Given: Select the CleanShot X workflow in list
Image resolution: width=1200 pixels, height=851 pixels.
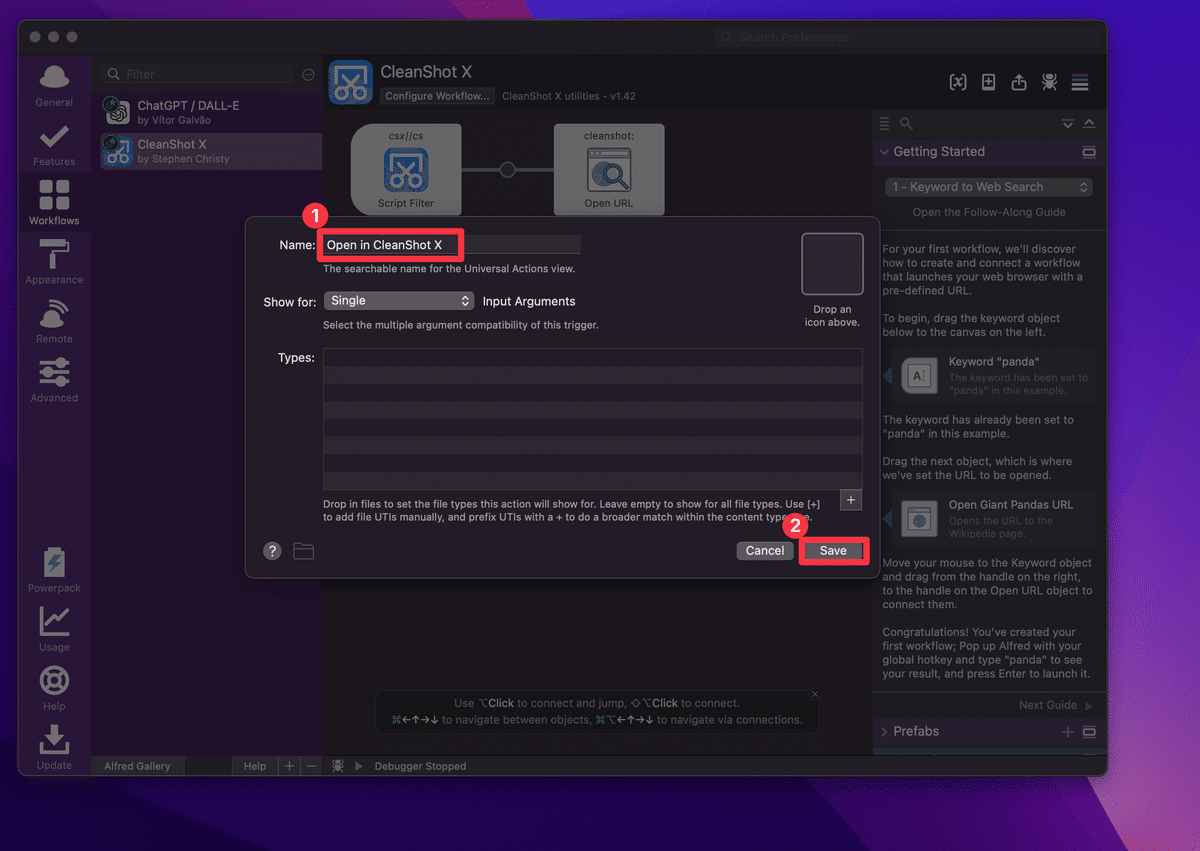Looking at the screenshot, I should (x=209, y=151).
